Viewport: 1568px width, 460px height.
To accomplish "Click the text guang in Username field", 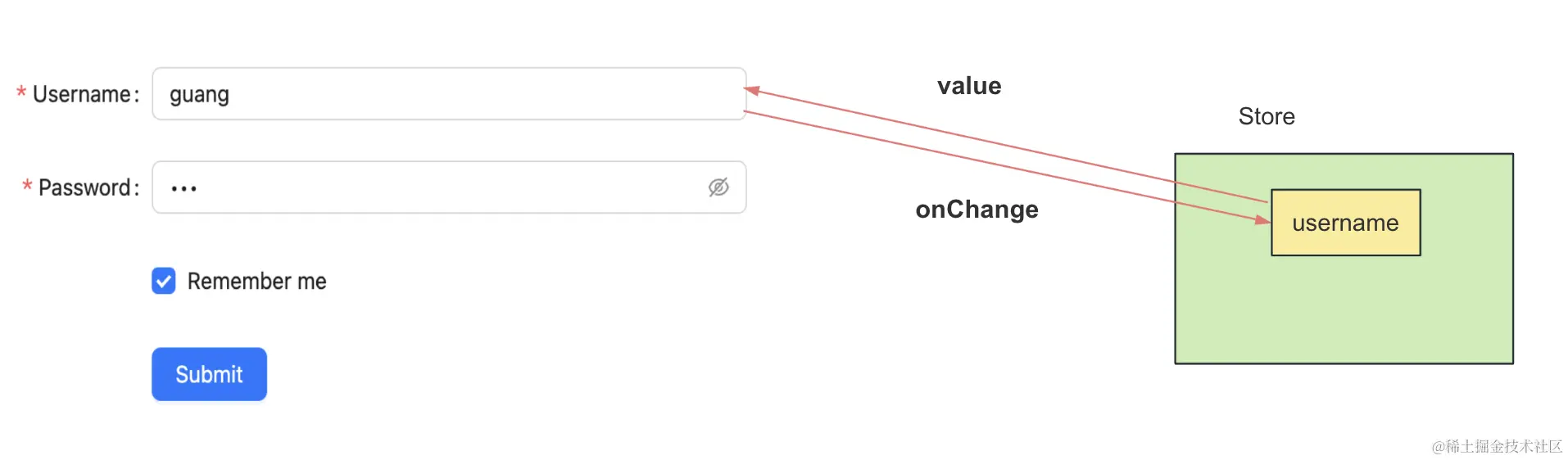I will 199,96.
